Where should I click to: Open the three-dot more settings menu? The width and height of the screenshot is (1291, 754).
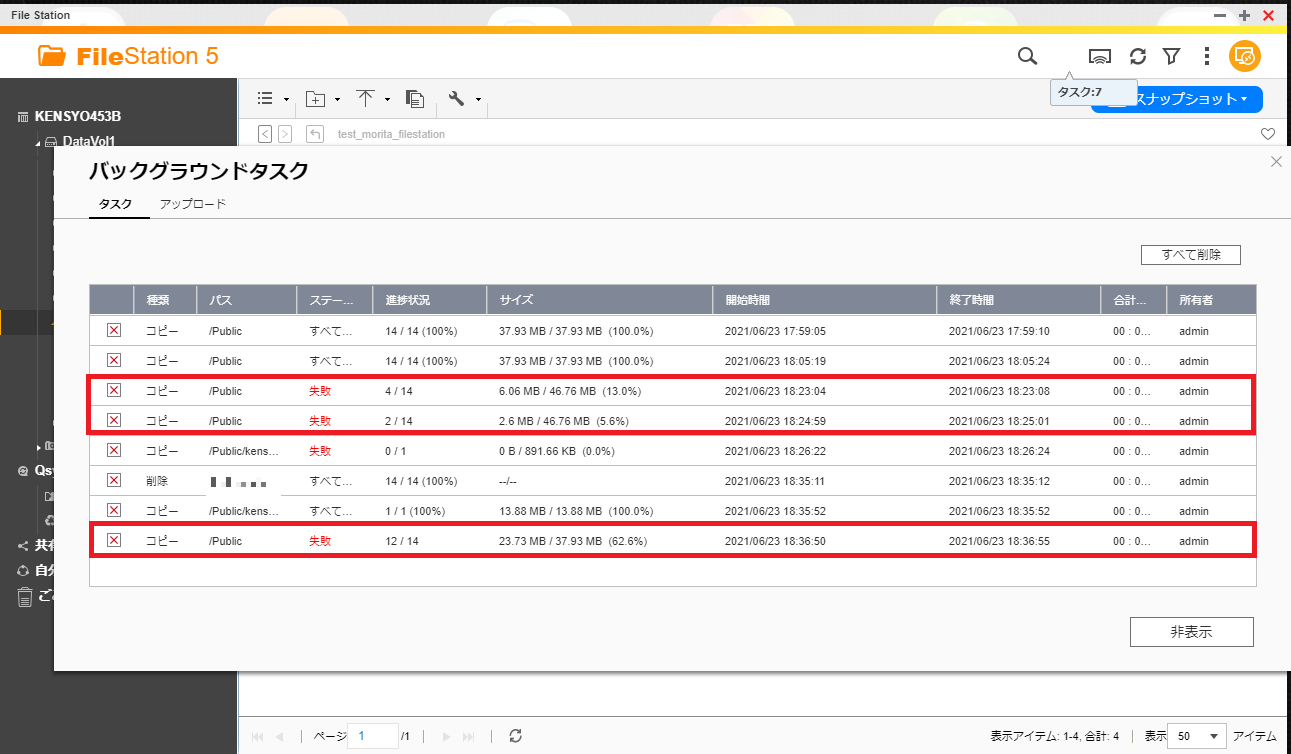pos(1207,56)
